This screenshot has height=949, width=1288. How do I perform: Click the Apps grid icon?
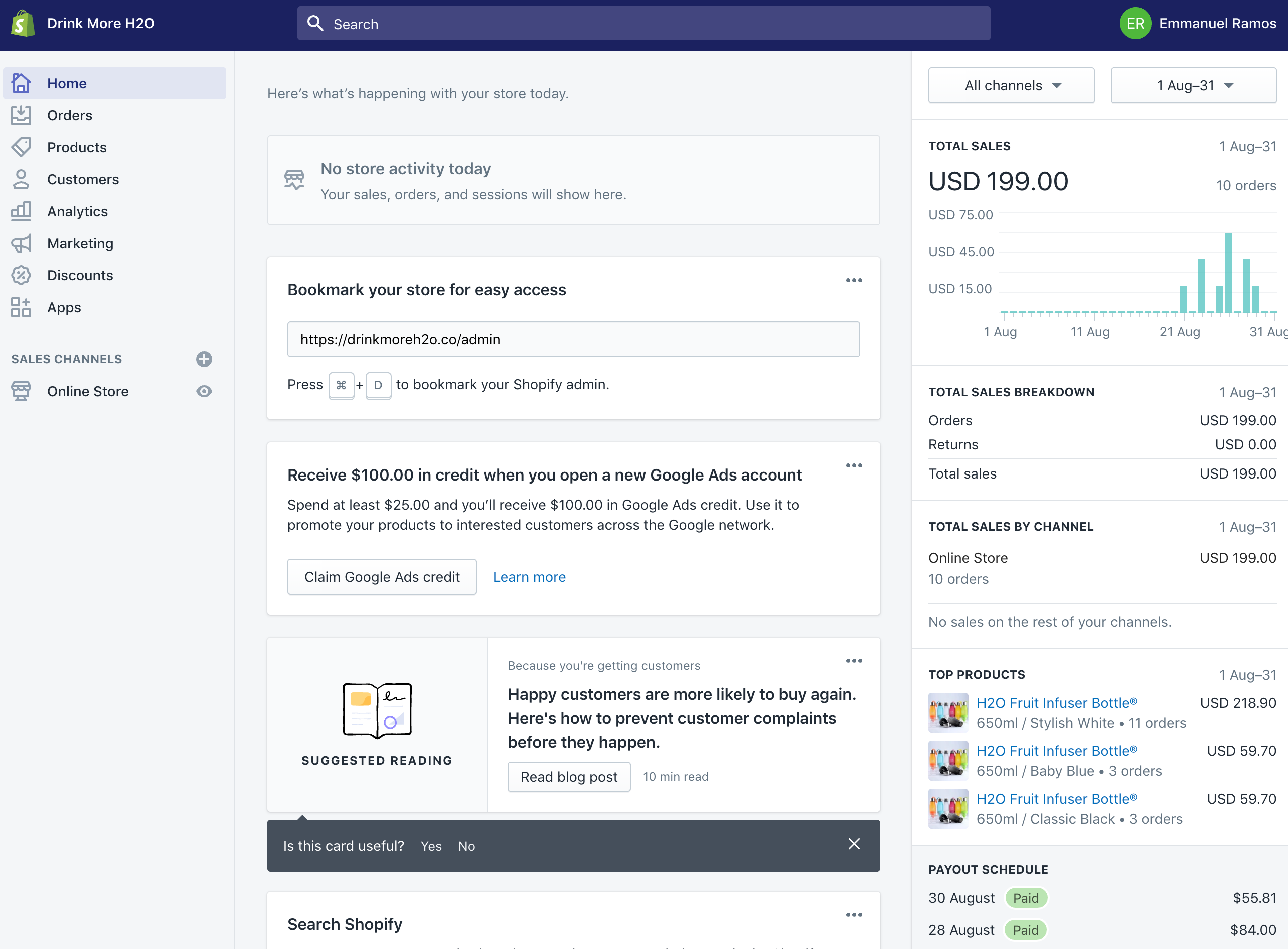(21, 307)
